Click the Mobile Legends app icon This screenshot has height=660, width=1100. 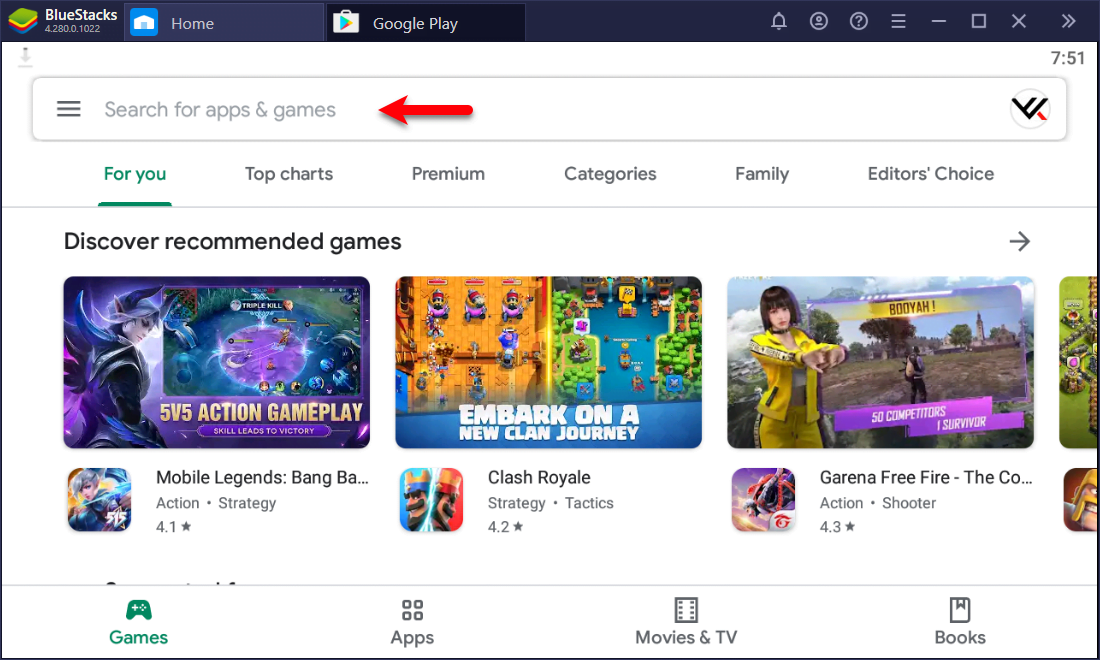pos(100,499)
